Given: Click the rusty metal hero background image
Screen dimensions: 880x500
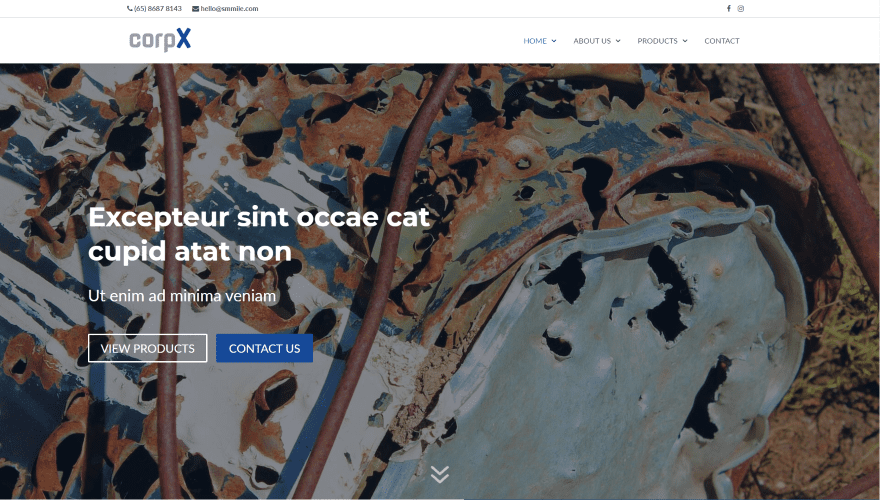Looking at the screenshot, I should coord(617,337).
